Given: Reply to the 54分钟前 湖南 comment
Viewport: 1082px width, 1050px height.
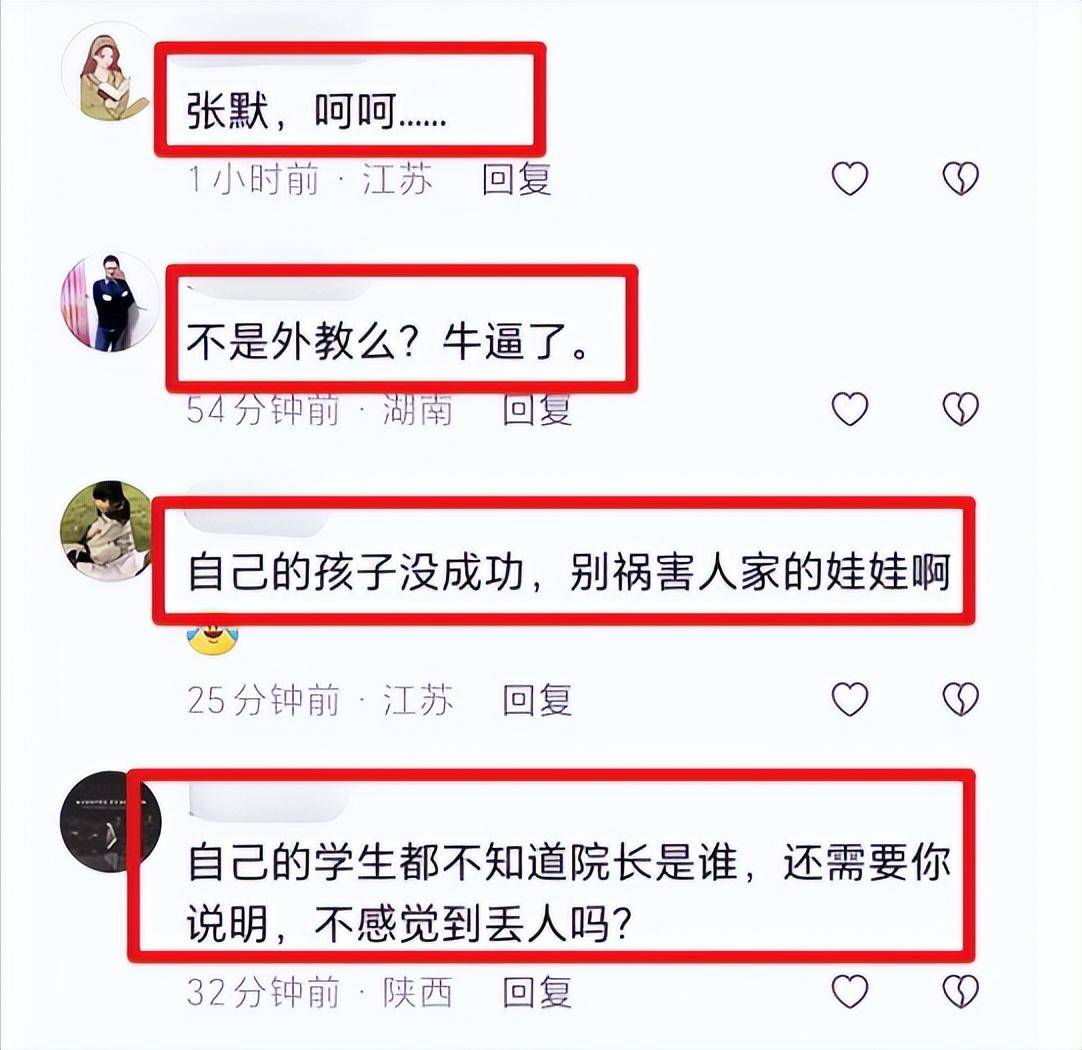Looking at the screenshot, I should [537, 410].
